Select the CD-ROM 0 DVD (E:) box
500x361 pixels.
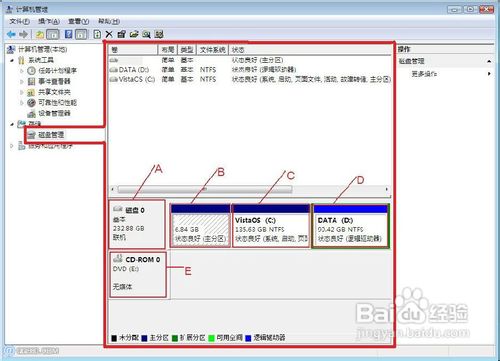[138, 274]
